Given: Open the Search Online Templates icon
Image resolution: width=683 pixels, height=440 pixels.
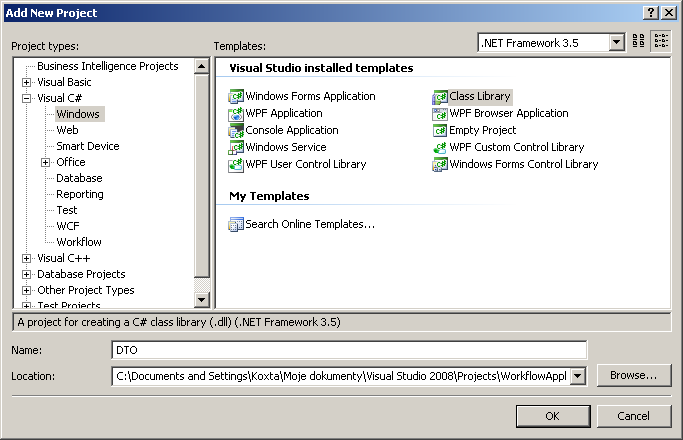Looking at the screenshot, I should pos(236,224).
